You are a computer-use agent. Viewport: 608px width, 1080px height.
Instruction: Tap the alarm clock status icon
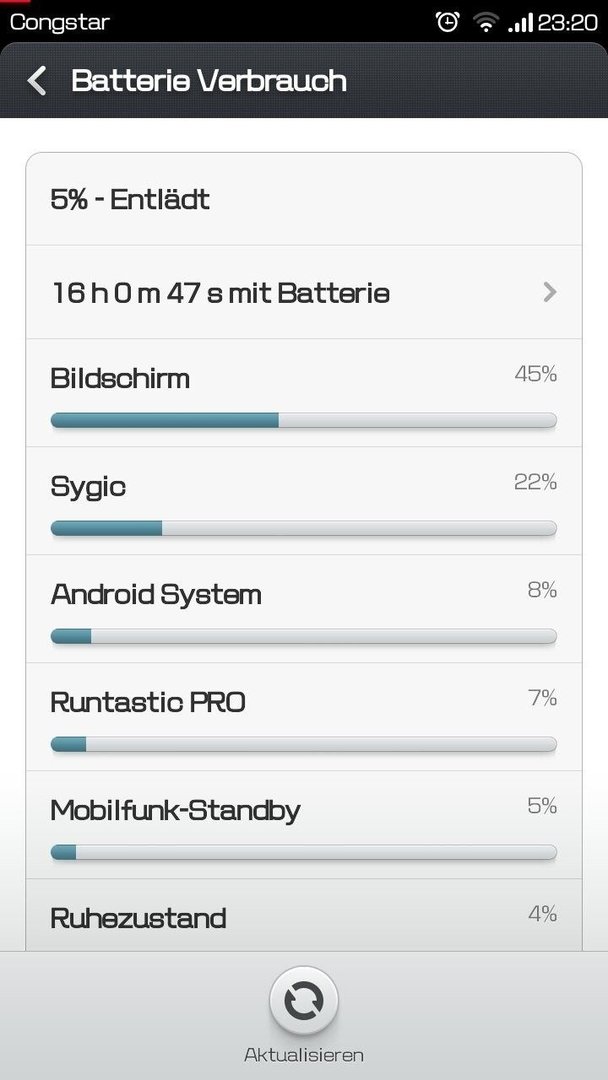[x=448, y=22]
